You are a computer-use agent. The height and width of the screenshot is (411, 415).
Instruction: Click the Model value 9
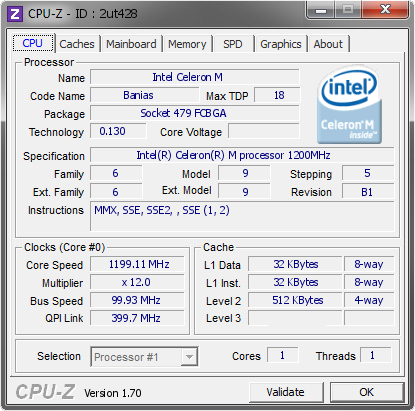coord(244,173)
